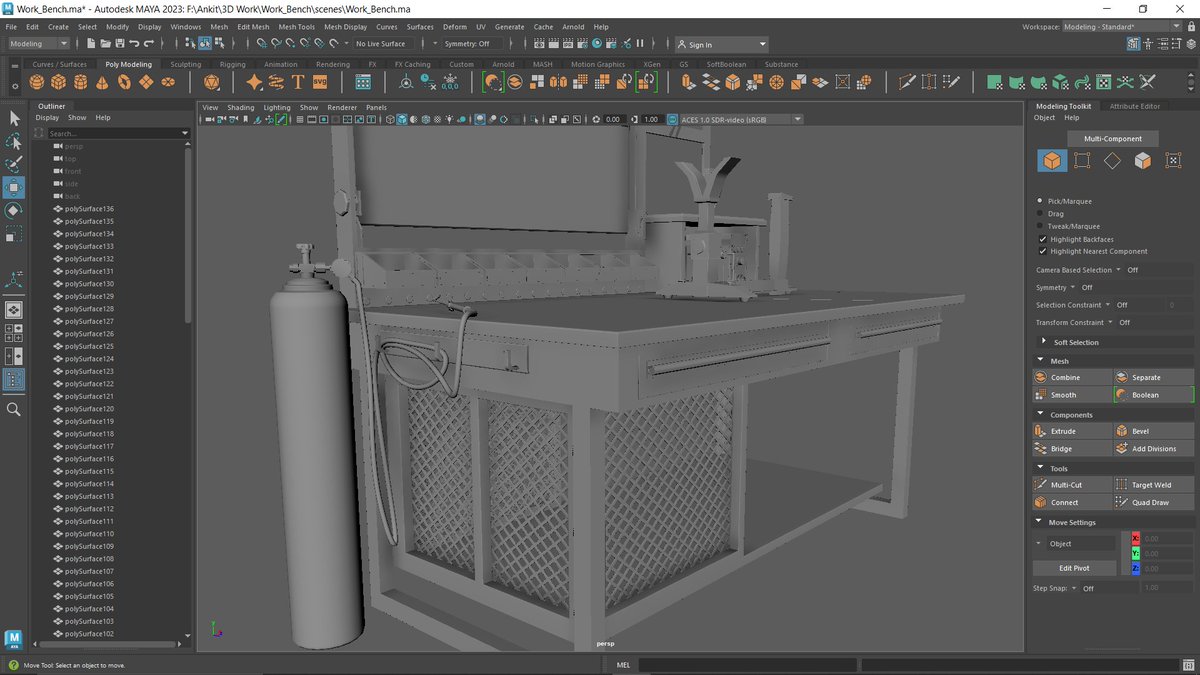Open the Sign In dropdown
The height and width of the screenshot is (675, 1200).
click(721, 44)
